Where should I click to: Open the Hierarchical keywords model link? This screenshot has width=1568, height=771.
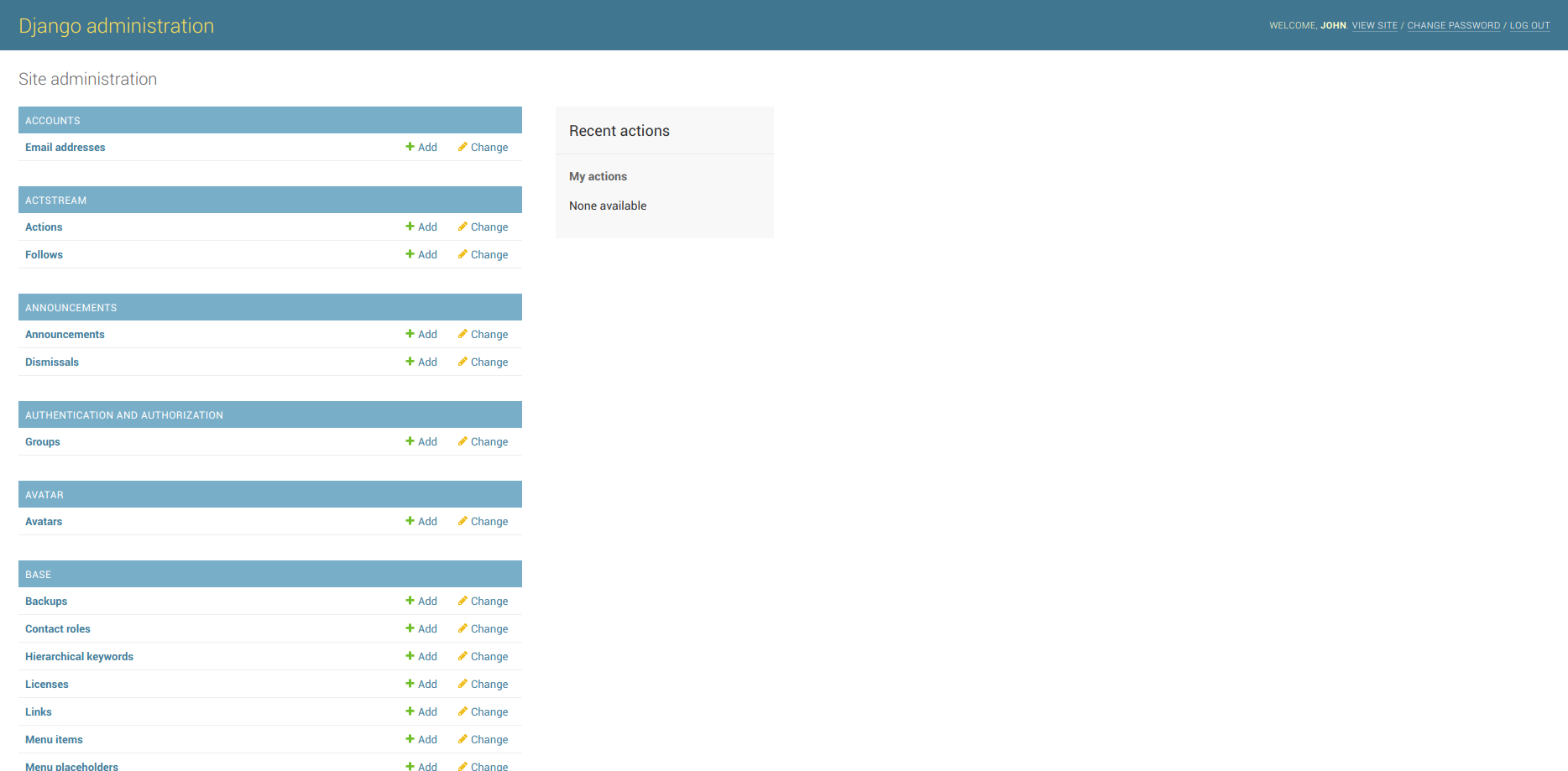pyautogui.click(x=79, y=657)
